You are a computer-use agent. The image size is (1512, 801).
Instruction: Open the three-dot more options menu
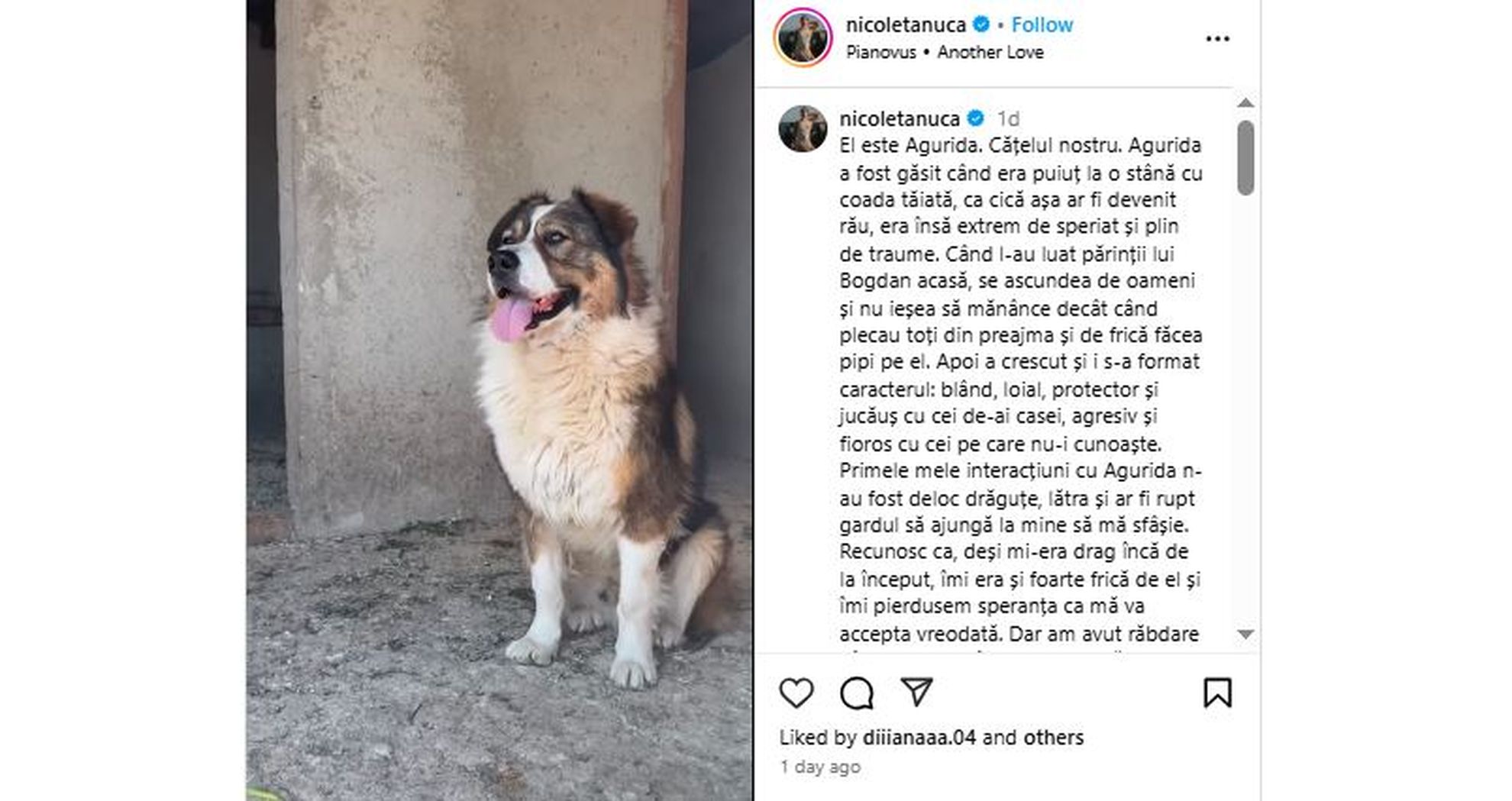pos(1217,39)
